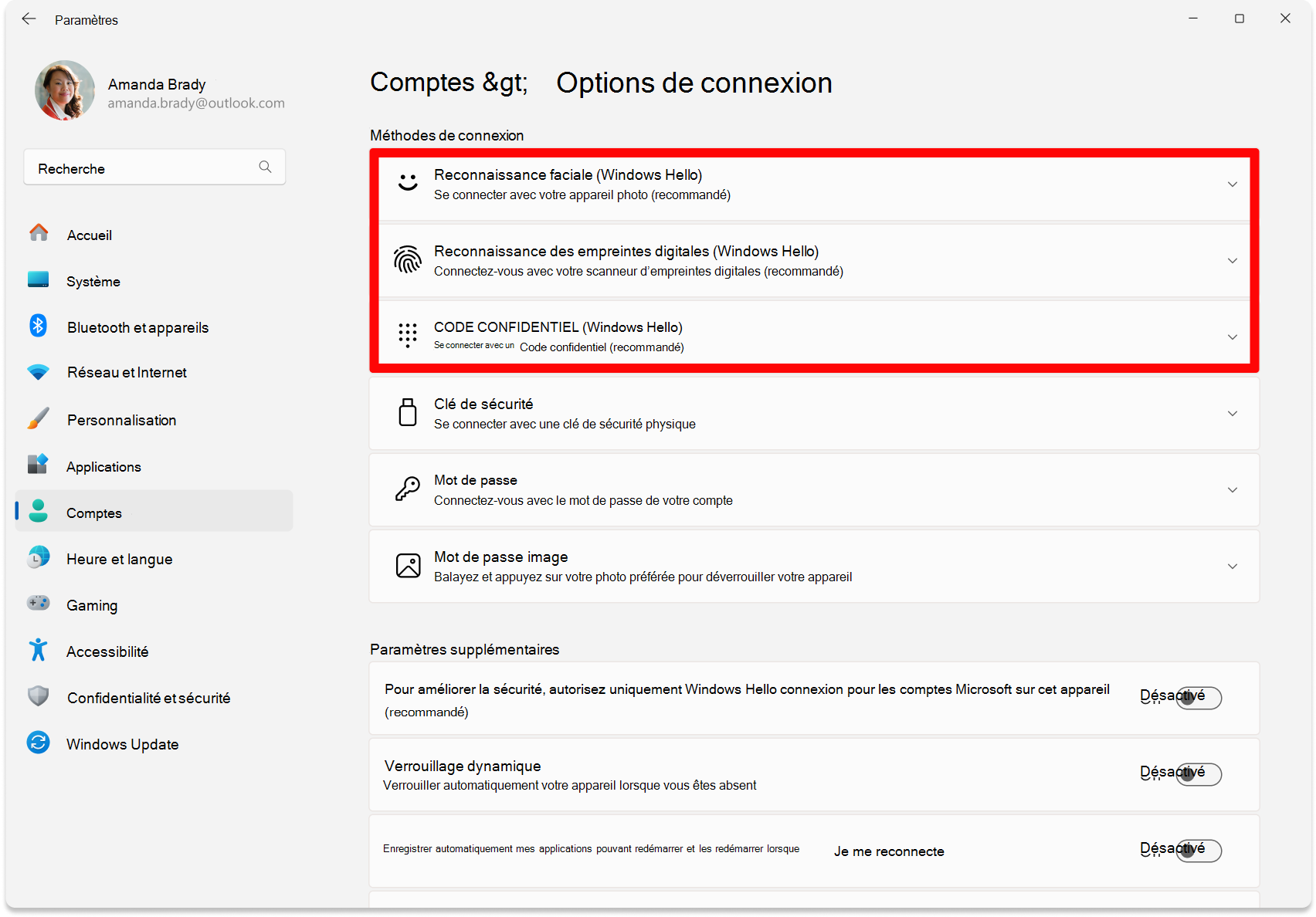Click Mot de passe image title

(x=500, y=557)
